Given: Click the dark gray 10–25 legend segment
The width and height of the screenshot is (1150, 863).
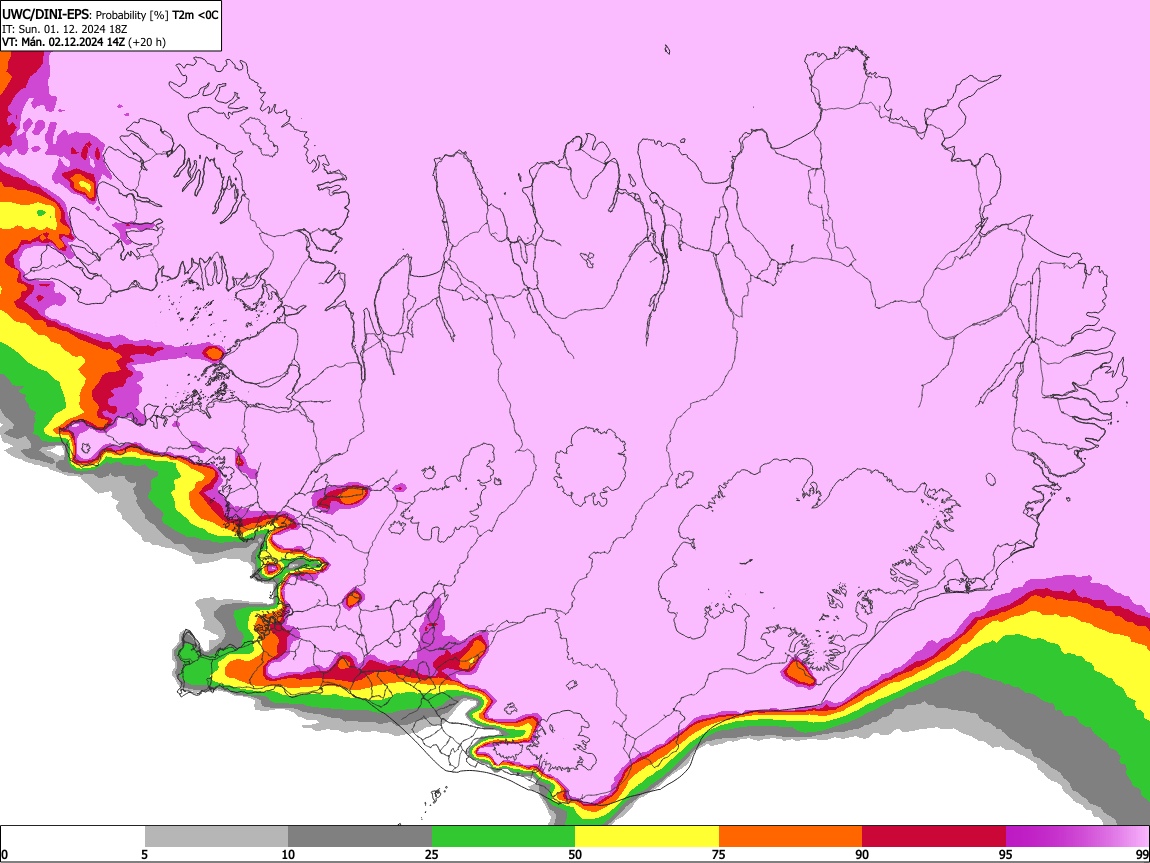Looking at the screenshot, I should (x=360, y=837).
